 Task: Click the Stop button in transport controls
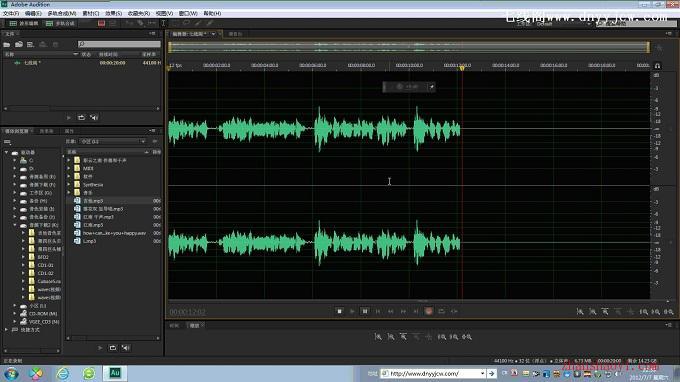(x=340, y=311)
